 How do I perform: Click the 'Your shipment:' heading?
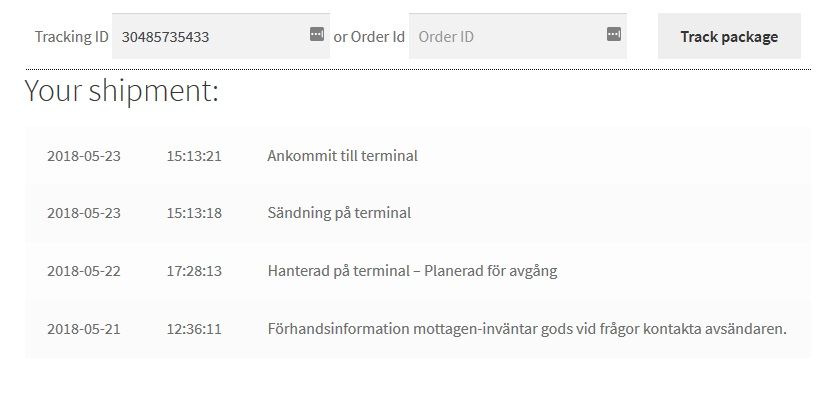(x=121, y=91)
